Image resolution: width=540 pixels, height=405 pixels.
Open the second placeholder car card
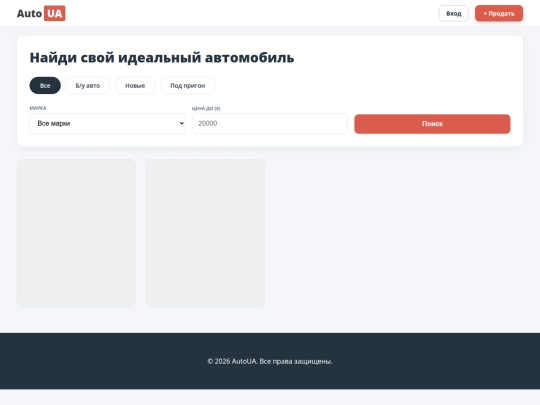coord(205,233)
